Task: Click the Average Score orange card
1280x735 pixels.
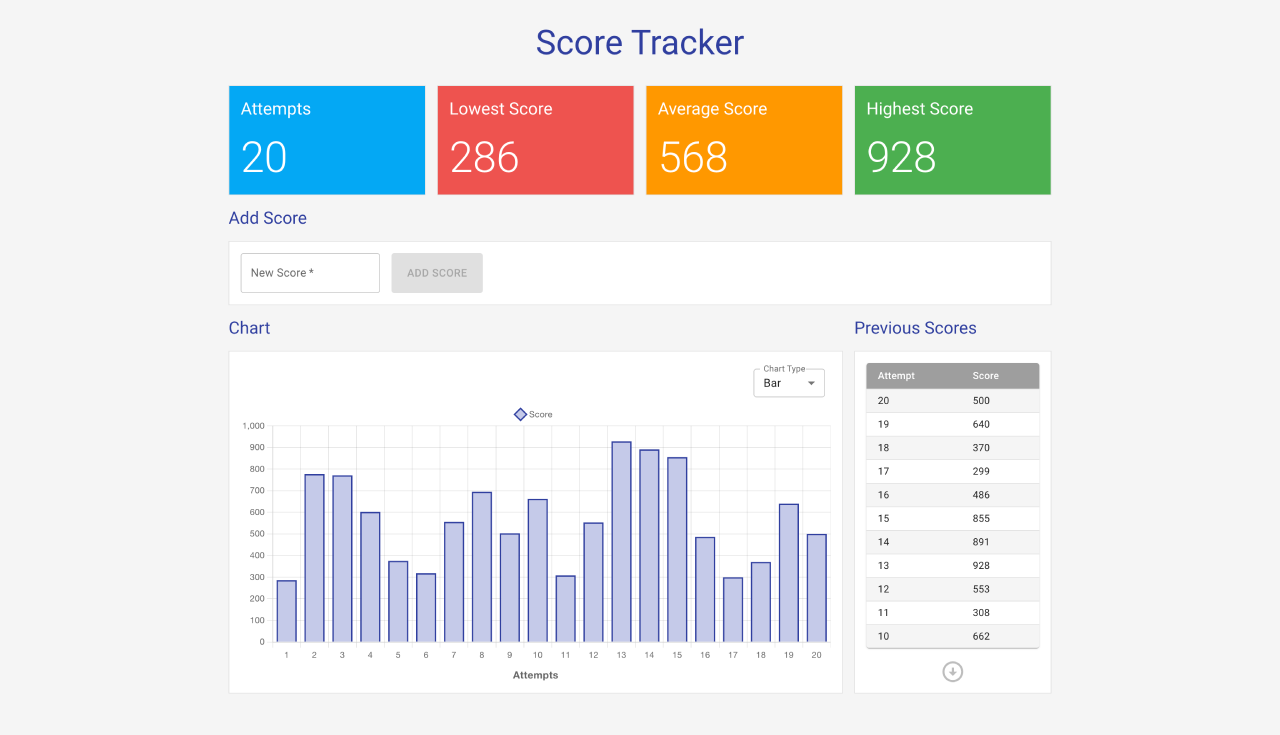Action: pos(744,140)
